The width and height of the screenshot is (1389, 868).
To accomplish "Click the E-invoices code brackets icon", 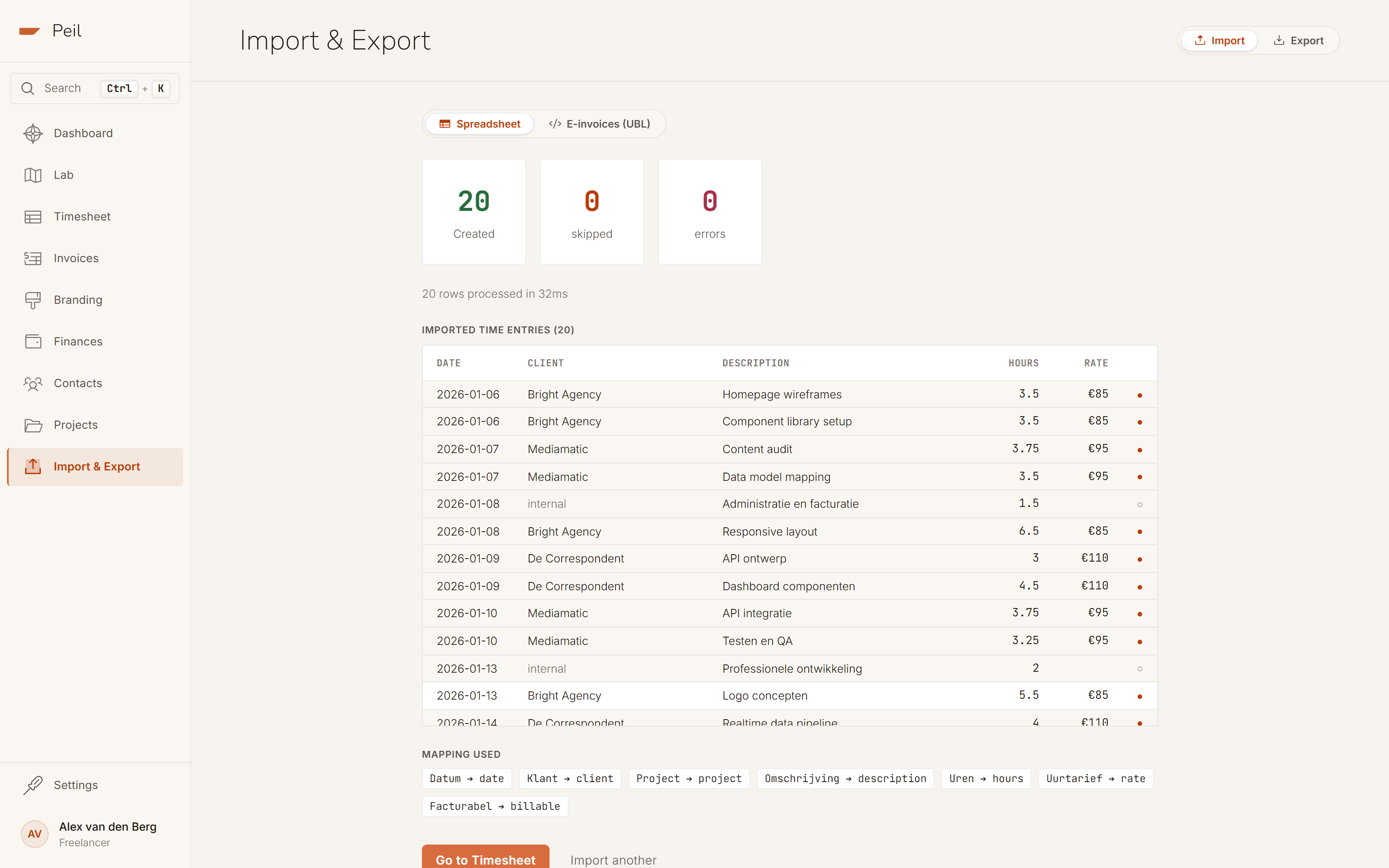I will [554, 124].
